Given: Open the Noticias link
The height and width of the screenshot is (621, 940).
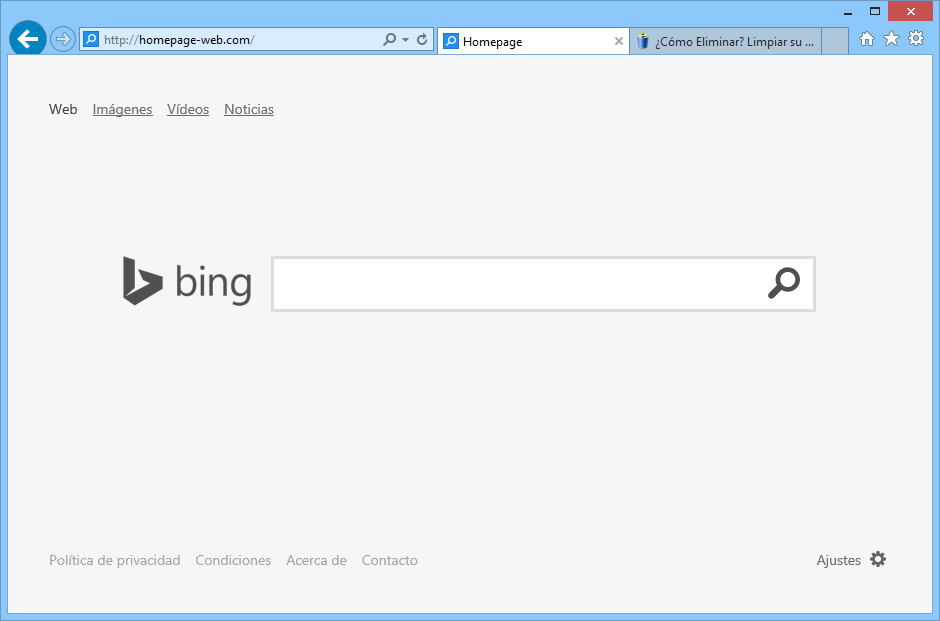Looking at the screenshot, I should click(x=249, y=109).
